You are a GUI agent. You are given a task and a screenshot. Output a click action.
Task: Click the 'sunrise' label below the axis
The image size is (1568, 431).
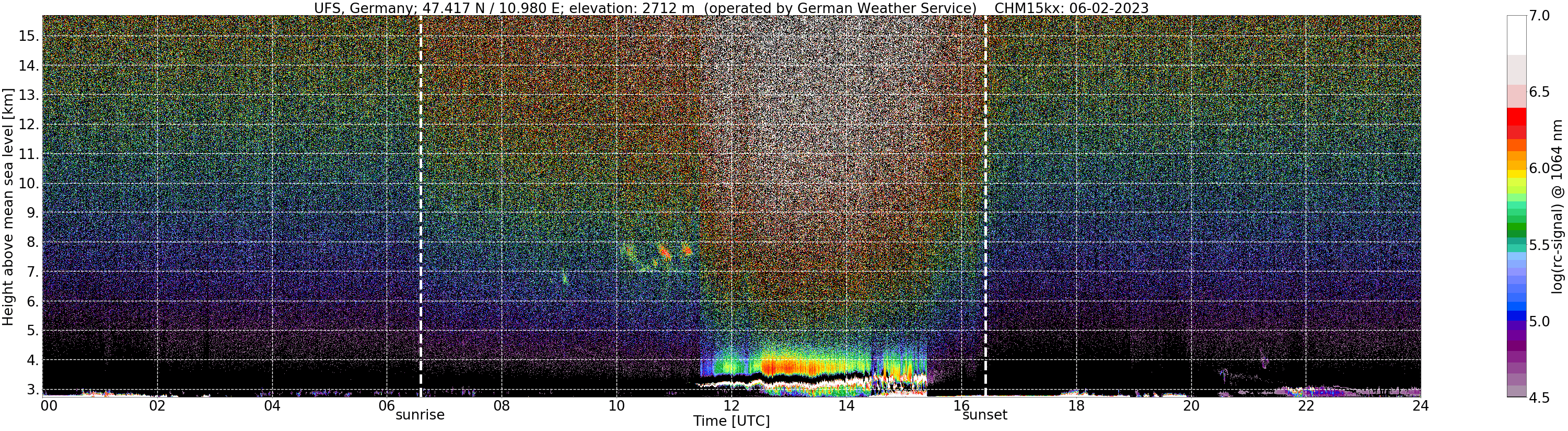click(x=420, y=415)
